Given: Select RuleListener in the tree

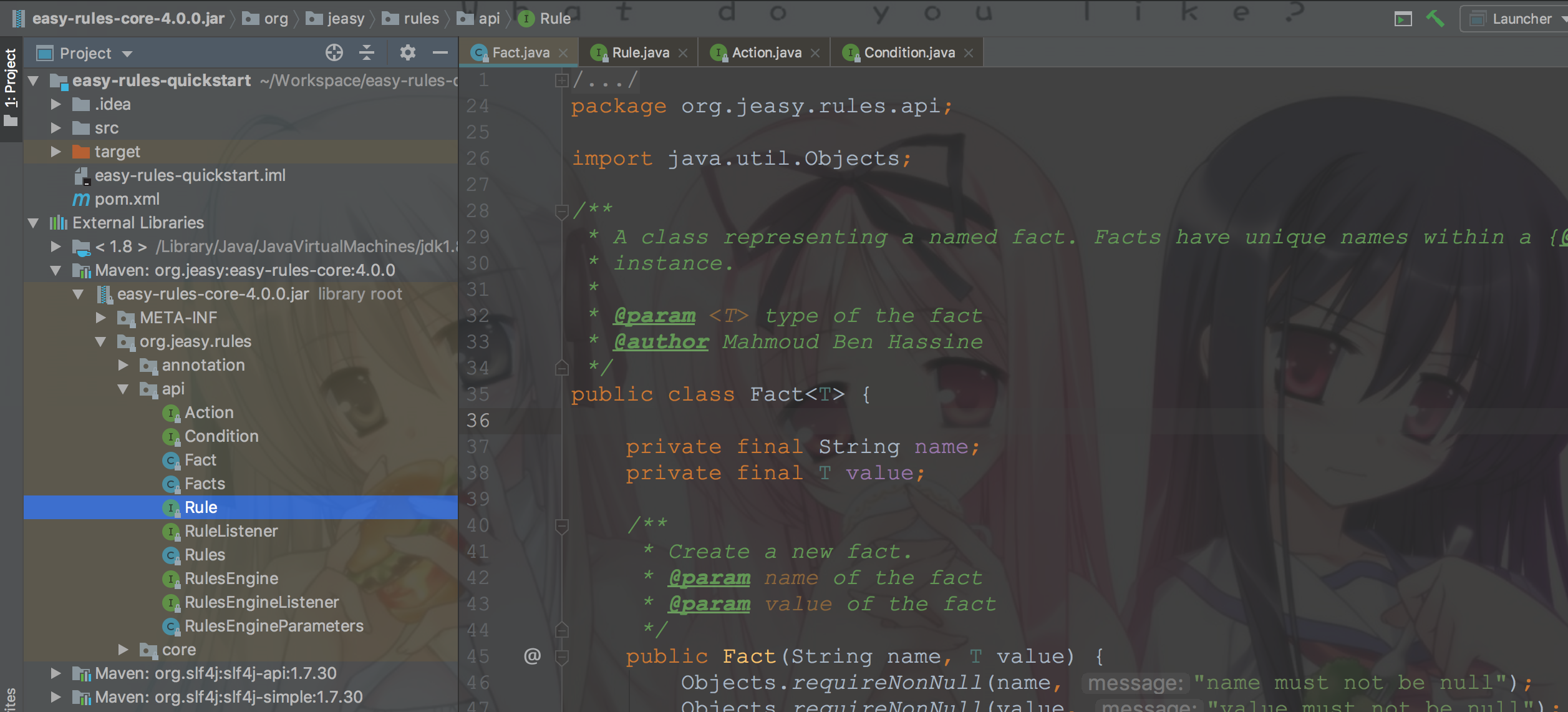Looking at the screenshot, I should click(x=241, y=531).
